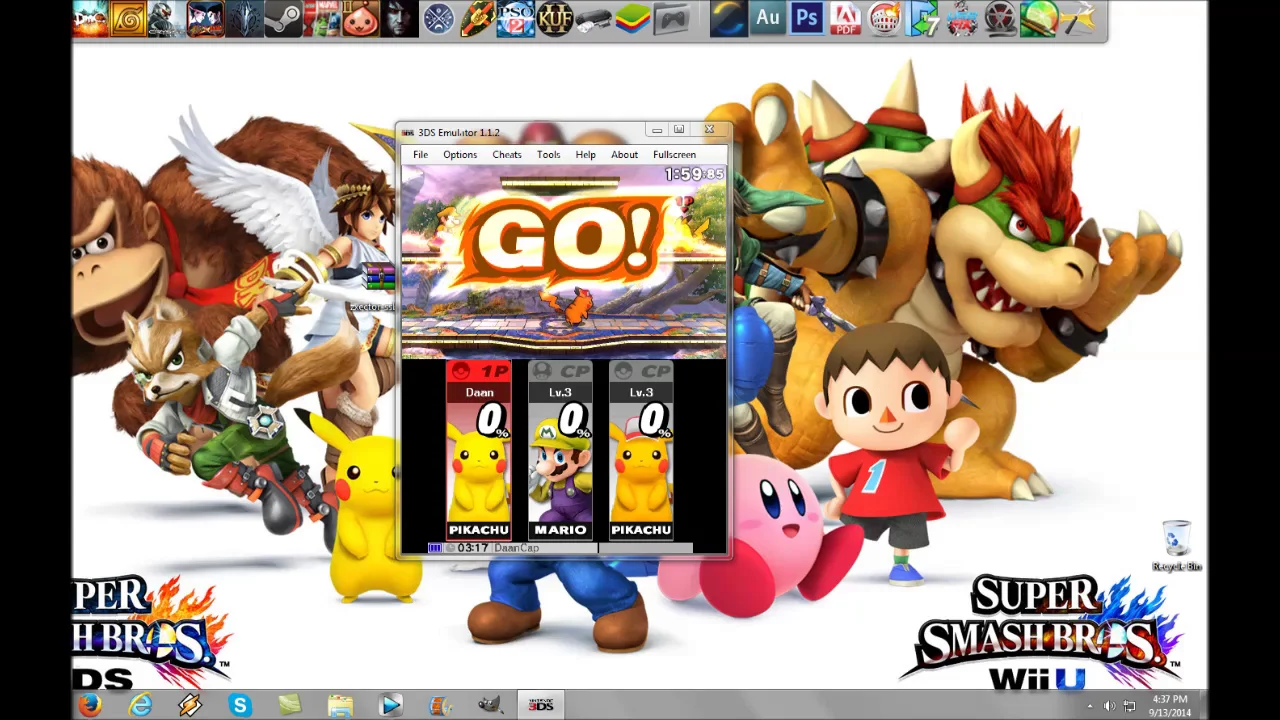Launch the Naruto orange swirl dock icon
The width and height of the screenshot is (1280, 720).
128,19
